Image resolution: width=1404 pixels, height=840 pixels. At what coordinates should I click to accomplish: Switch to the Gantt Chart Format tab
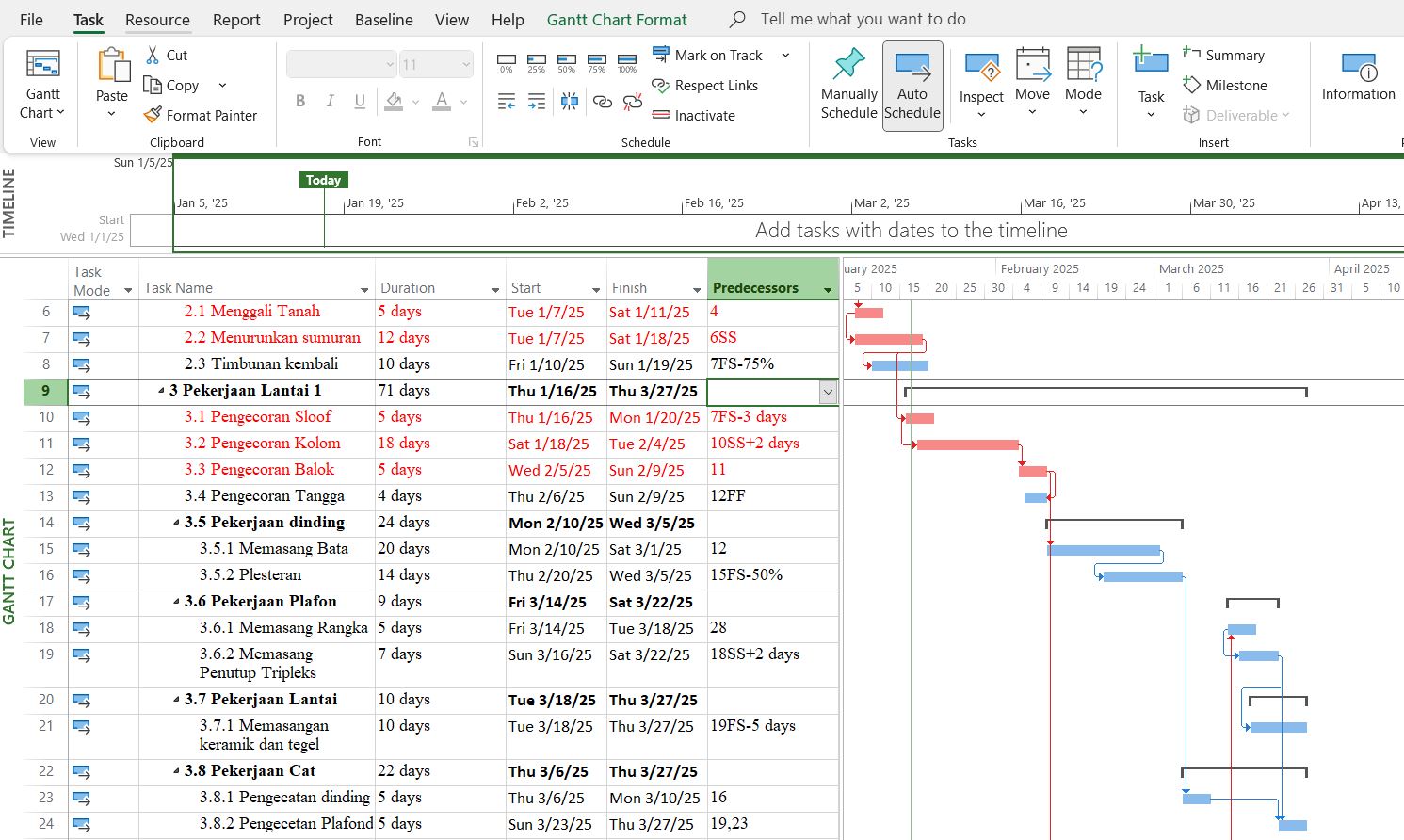tap(617, 20)
